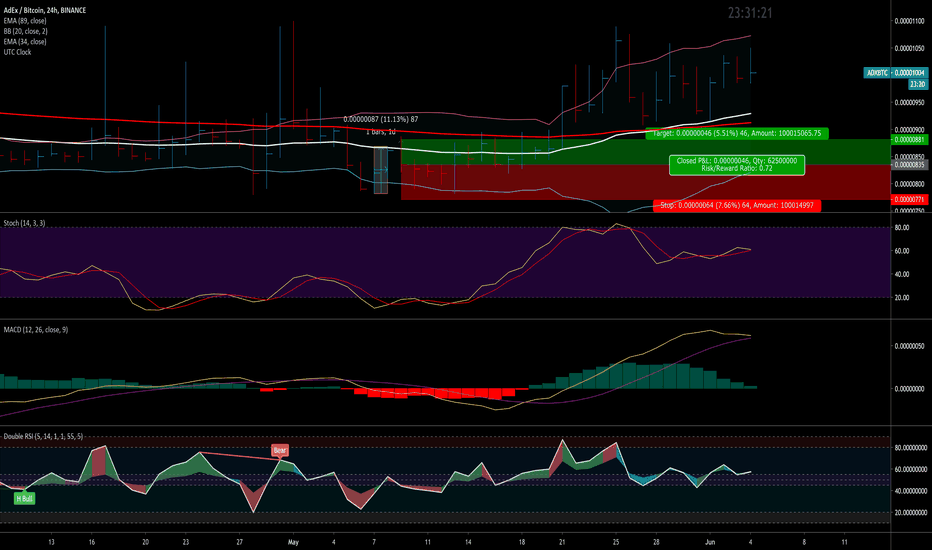
Task: Click the 21 date axis label
Action: pos(562,542)
